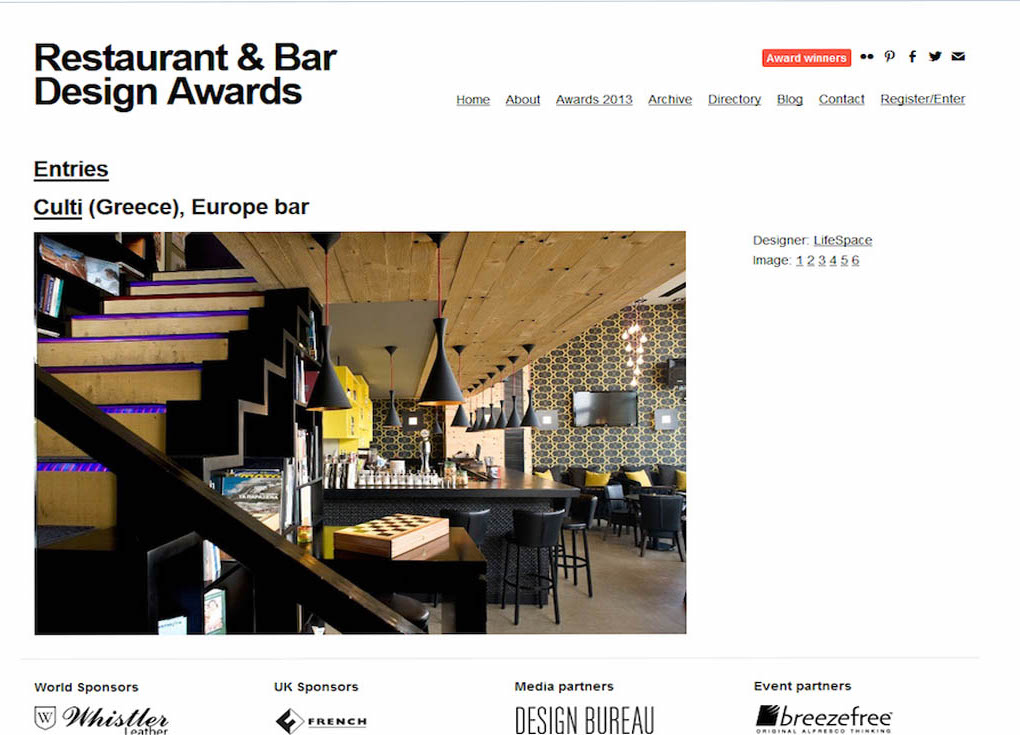1020x735 pixels.
Task: Open the Pinterest icon link
Action: point(889,57)
